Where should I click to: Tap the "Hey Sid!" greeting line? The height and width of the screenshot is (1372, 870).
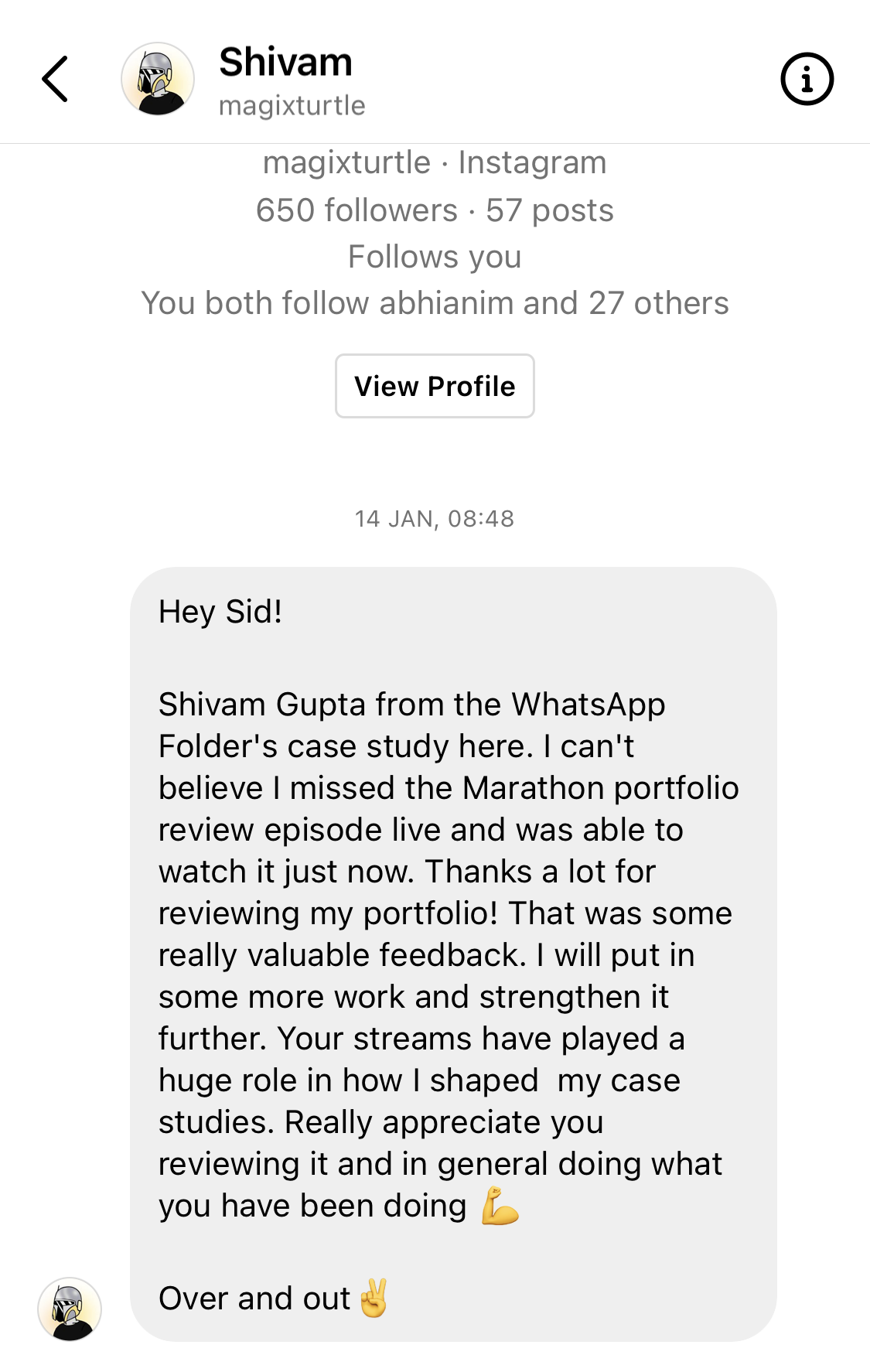tap(220, 612)
